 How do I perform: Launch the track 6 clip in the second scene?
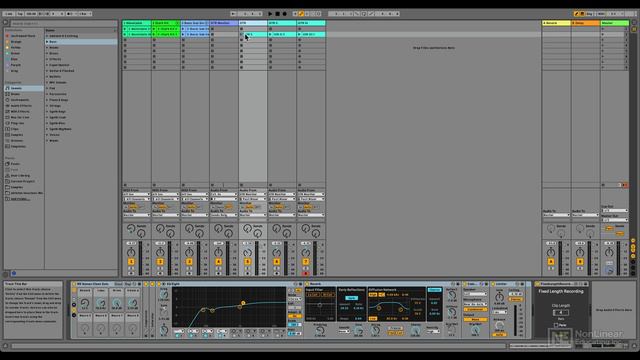270,35
